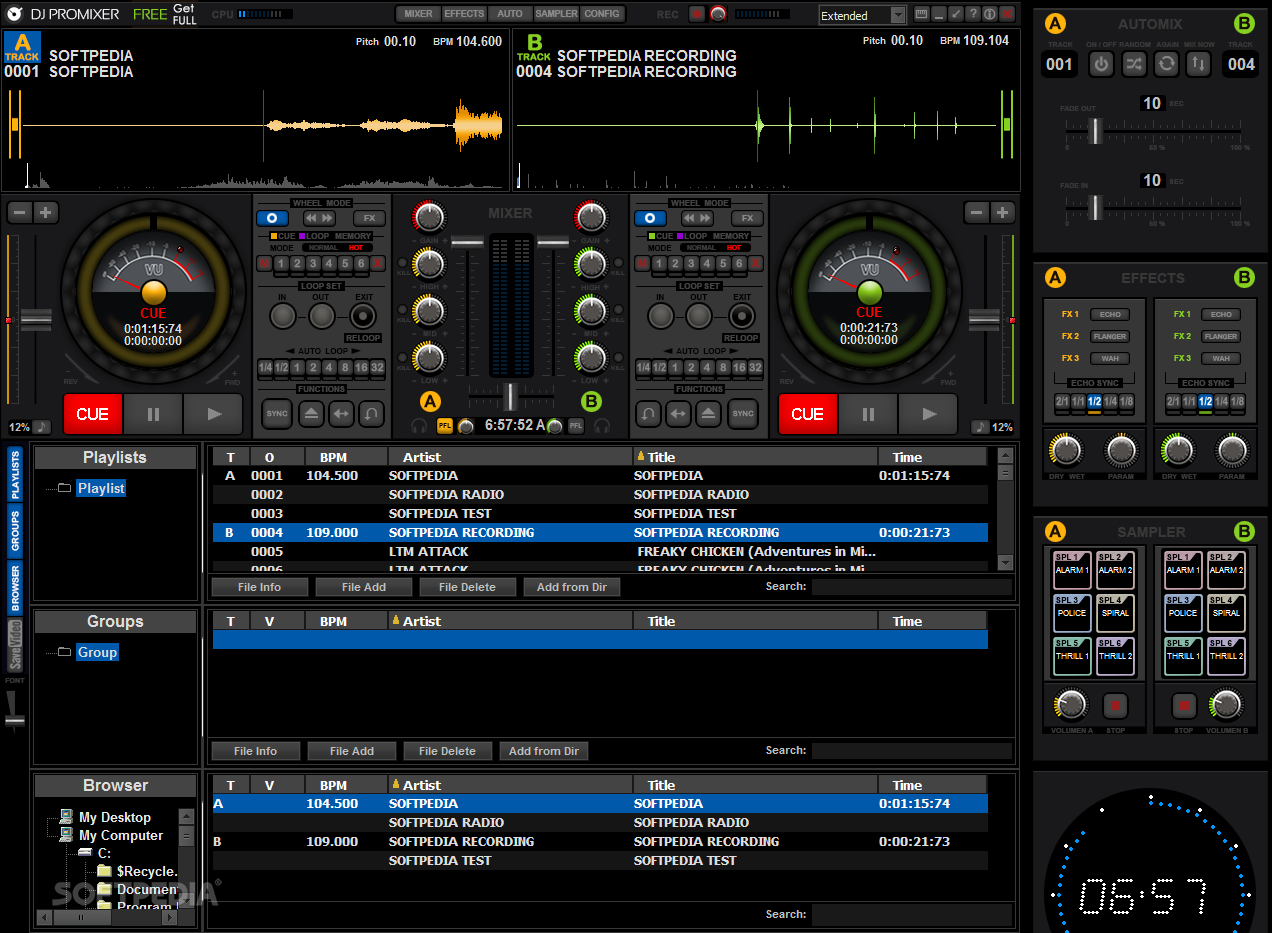Select the Group folder item
The width and height of the screenshot is (1272, 933).
pos(97,652)
